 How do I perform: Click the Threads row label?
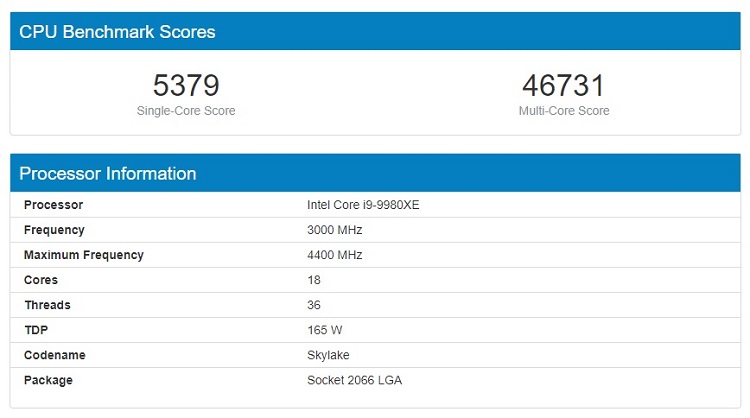(47, 305)
